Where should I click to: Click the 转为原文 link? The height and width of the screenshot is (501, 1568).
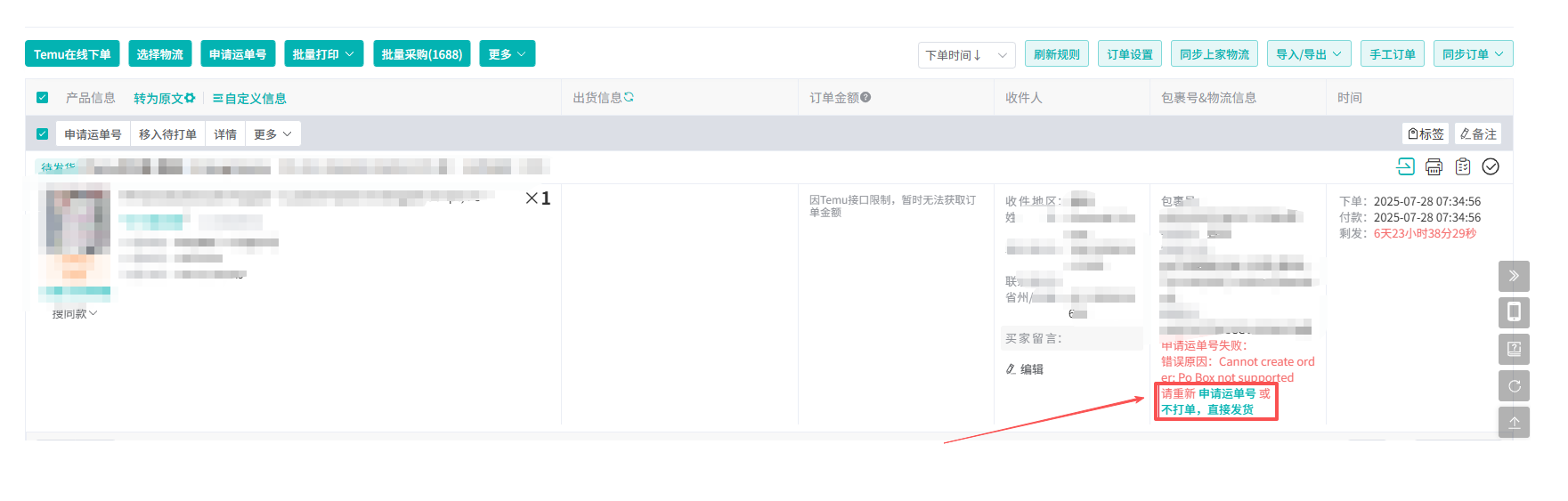coord(164,98)
